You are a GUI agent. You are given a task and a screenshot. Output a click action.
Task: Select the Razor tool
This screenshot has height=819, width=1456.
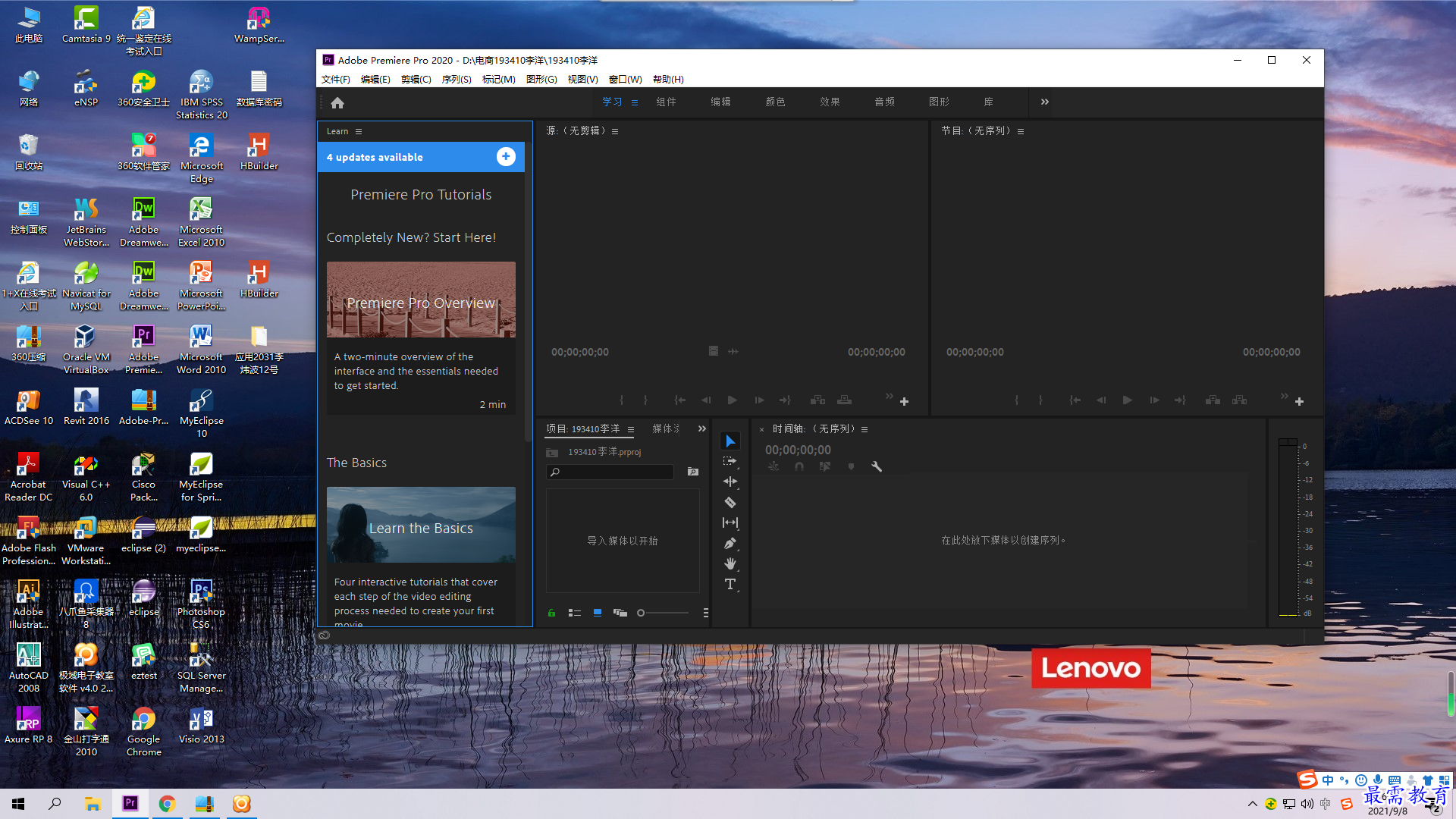pyautogui.click(x=730, y=502)
